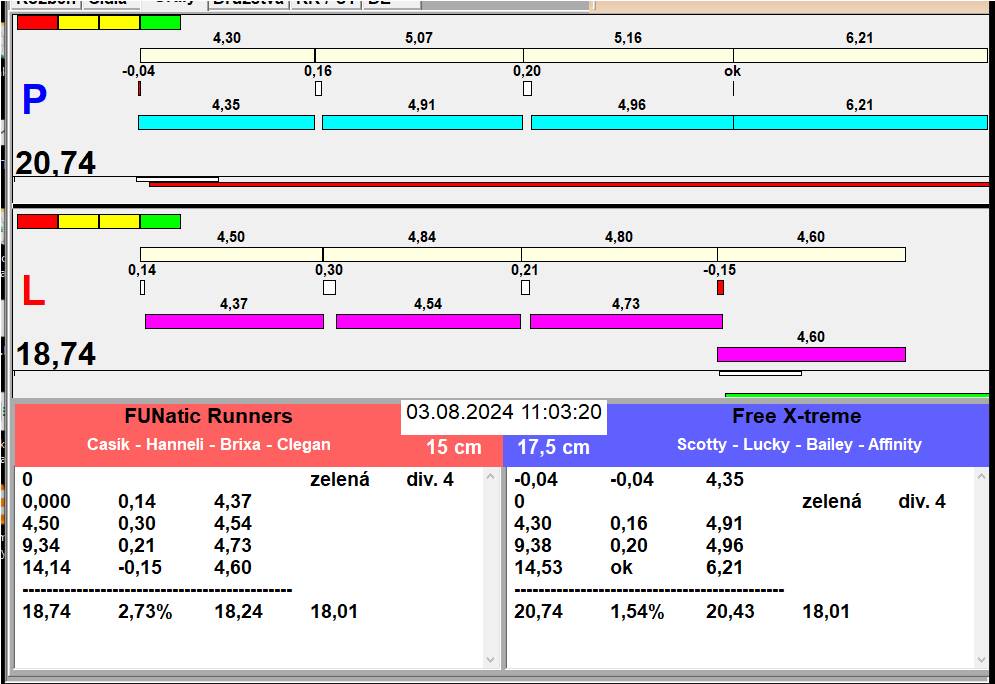Screen dimensions: 995x684
Task: Click the offset magenta 4,60 bar in lane L
Action: 811,354
